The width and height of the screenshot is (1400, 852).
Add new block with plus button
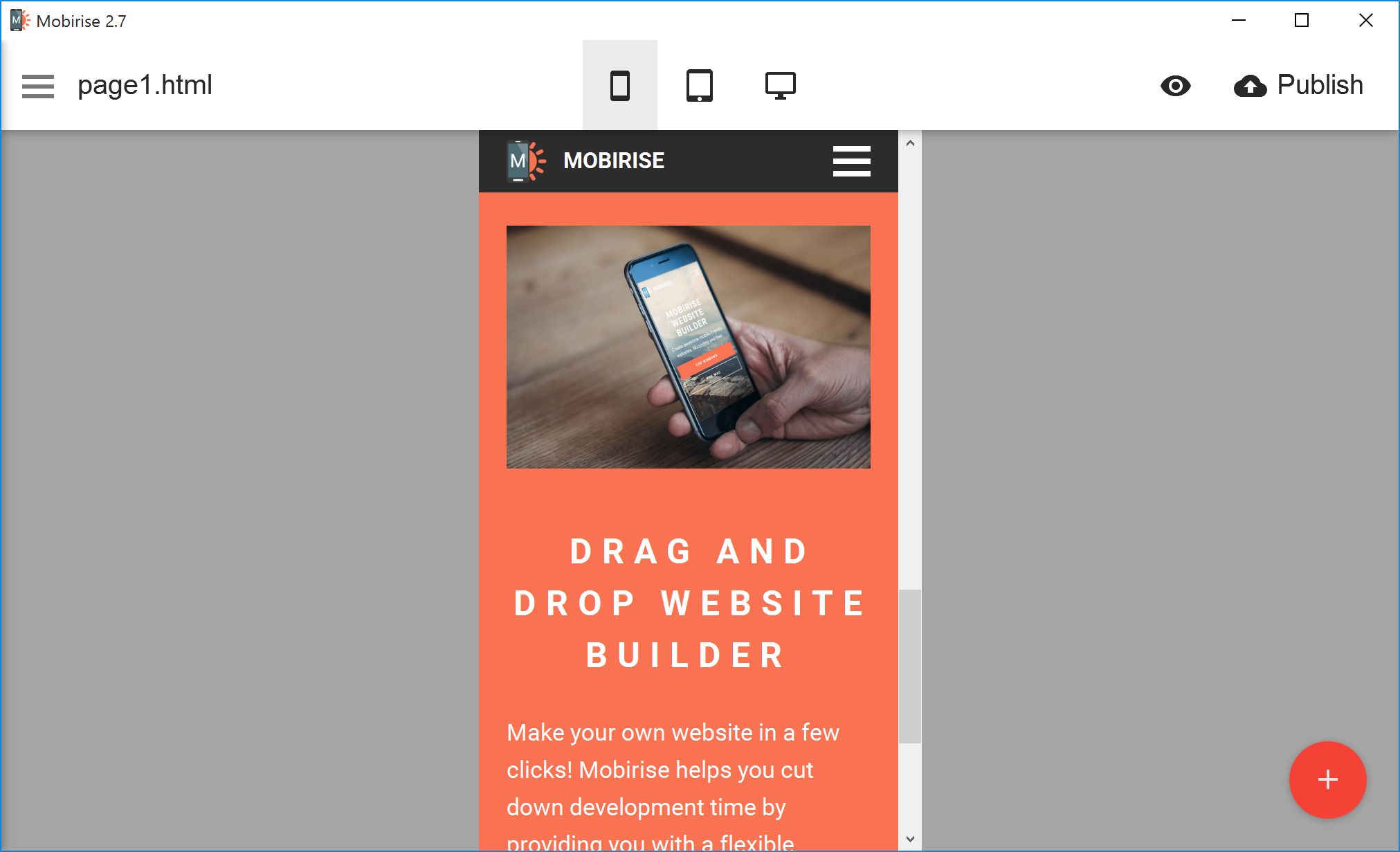tap(1329, 780)
